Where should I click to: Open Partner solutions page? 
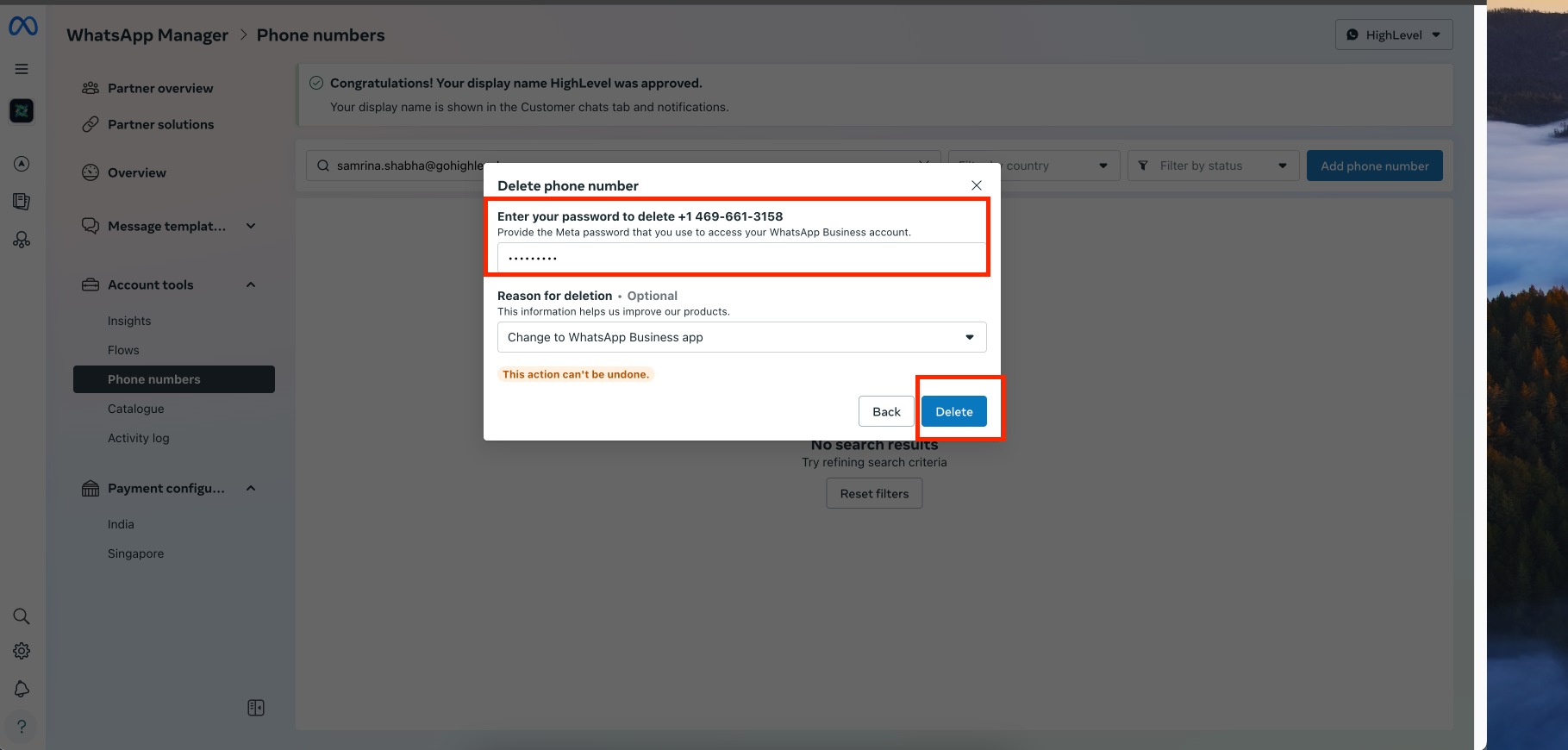tap(160, 124)
